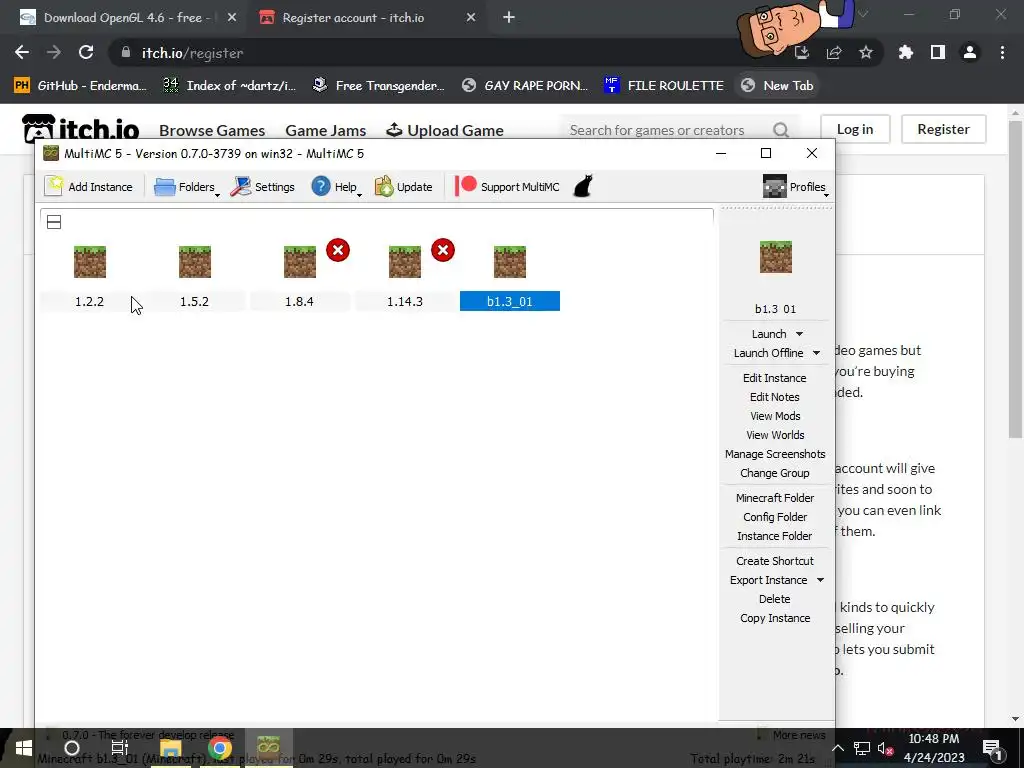Open Manage Screenshots
Screen dimensions: 1024x768
pyautogui.click(x=775, y=454)
